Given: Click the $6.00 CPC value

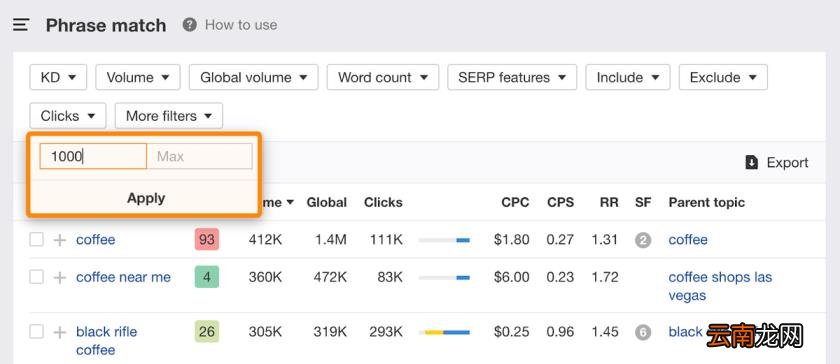Looking at the screenshot, I should pyautogui.click(x=512, y=277).
